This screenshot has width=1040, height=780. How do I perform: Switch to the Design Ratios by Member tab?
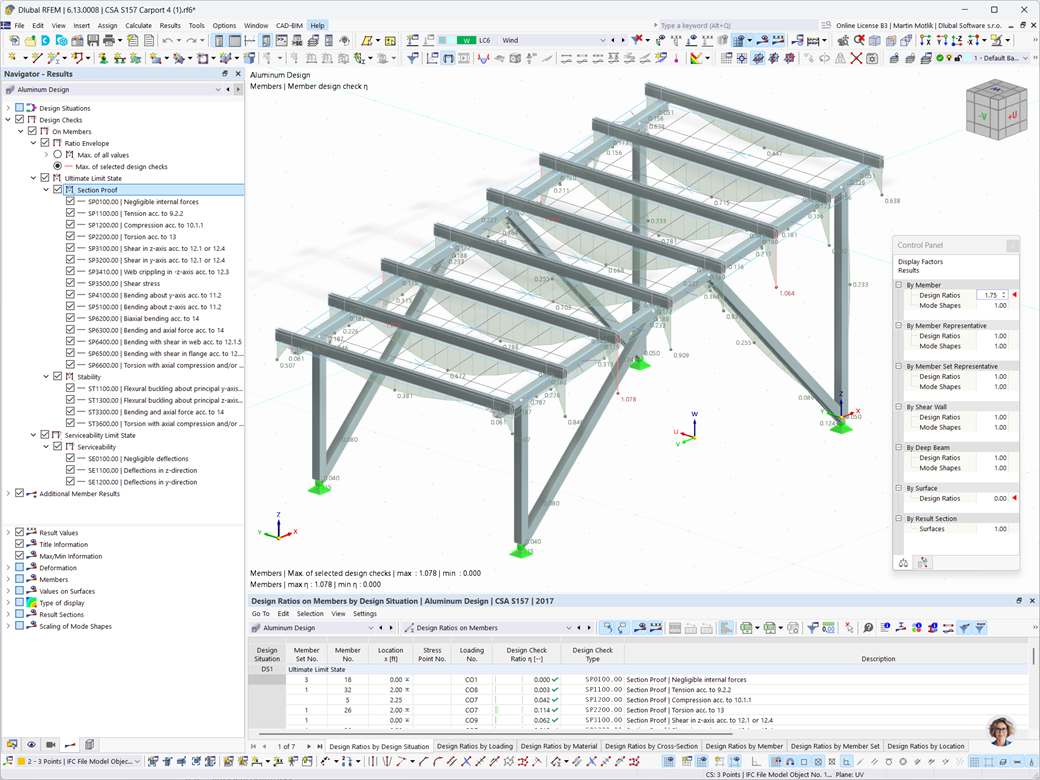(x=744, y=747)
